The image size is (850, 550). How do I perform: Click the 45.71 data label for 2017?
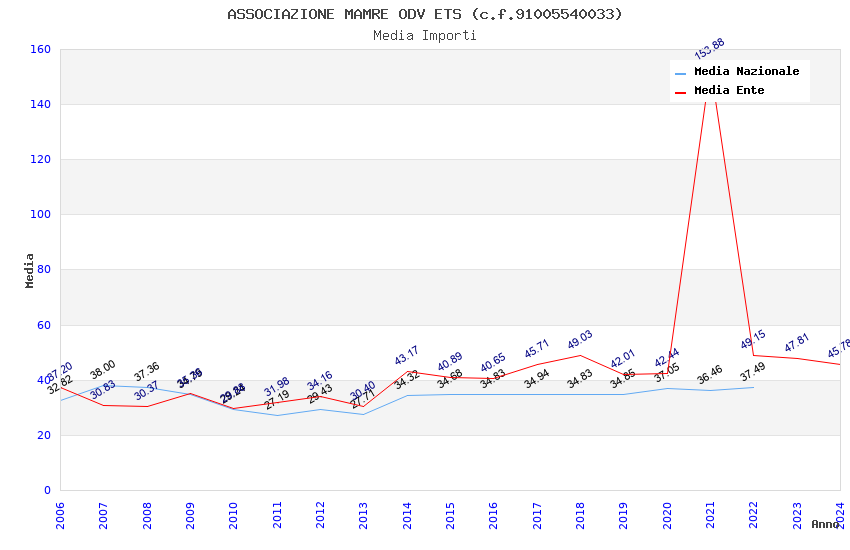[x=537, y=348]
